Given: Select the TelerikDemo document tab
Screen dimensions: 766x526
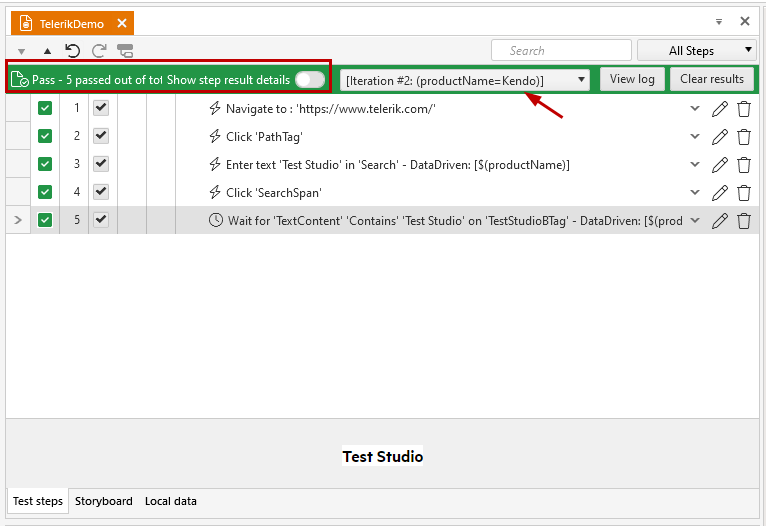Looking at the screenshot, I should coord(72,23).
